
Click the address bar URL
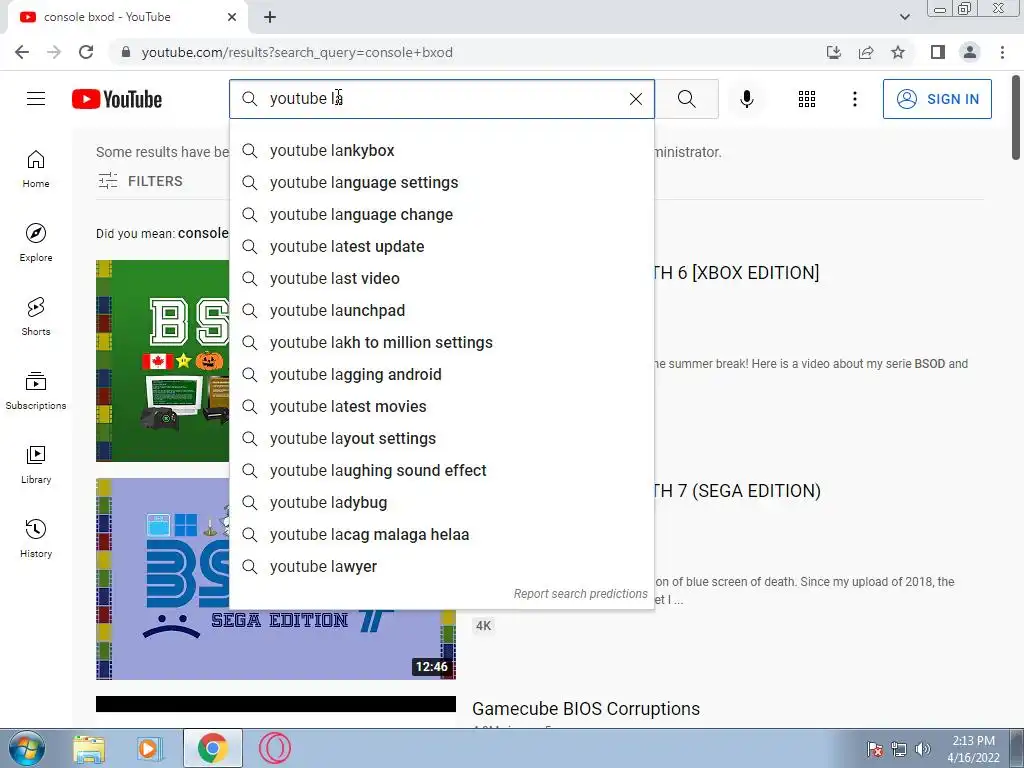click(x=297, y=52)
